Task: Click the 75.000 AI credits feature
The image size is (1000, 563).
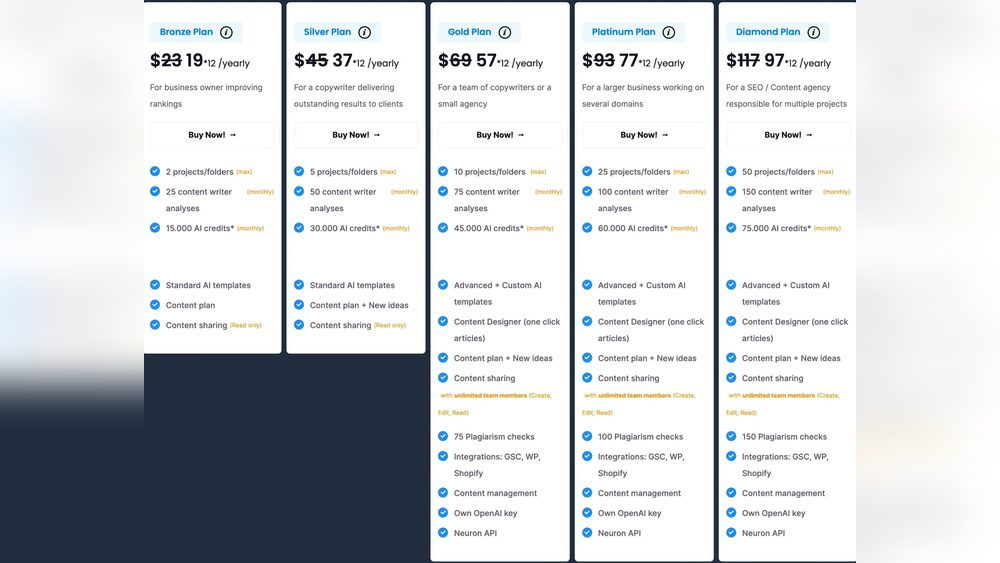Action: 776,228
